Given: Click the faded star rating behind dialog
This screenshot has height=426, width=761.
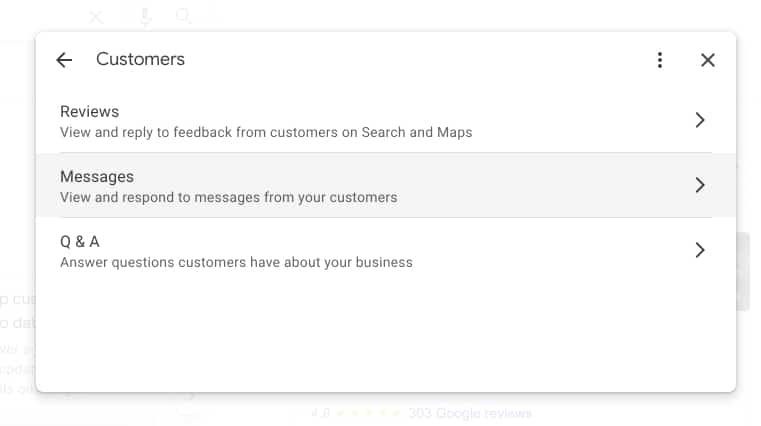Looking at the screenshot, I should click(x=368, y=413).
